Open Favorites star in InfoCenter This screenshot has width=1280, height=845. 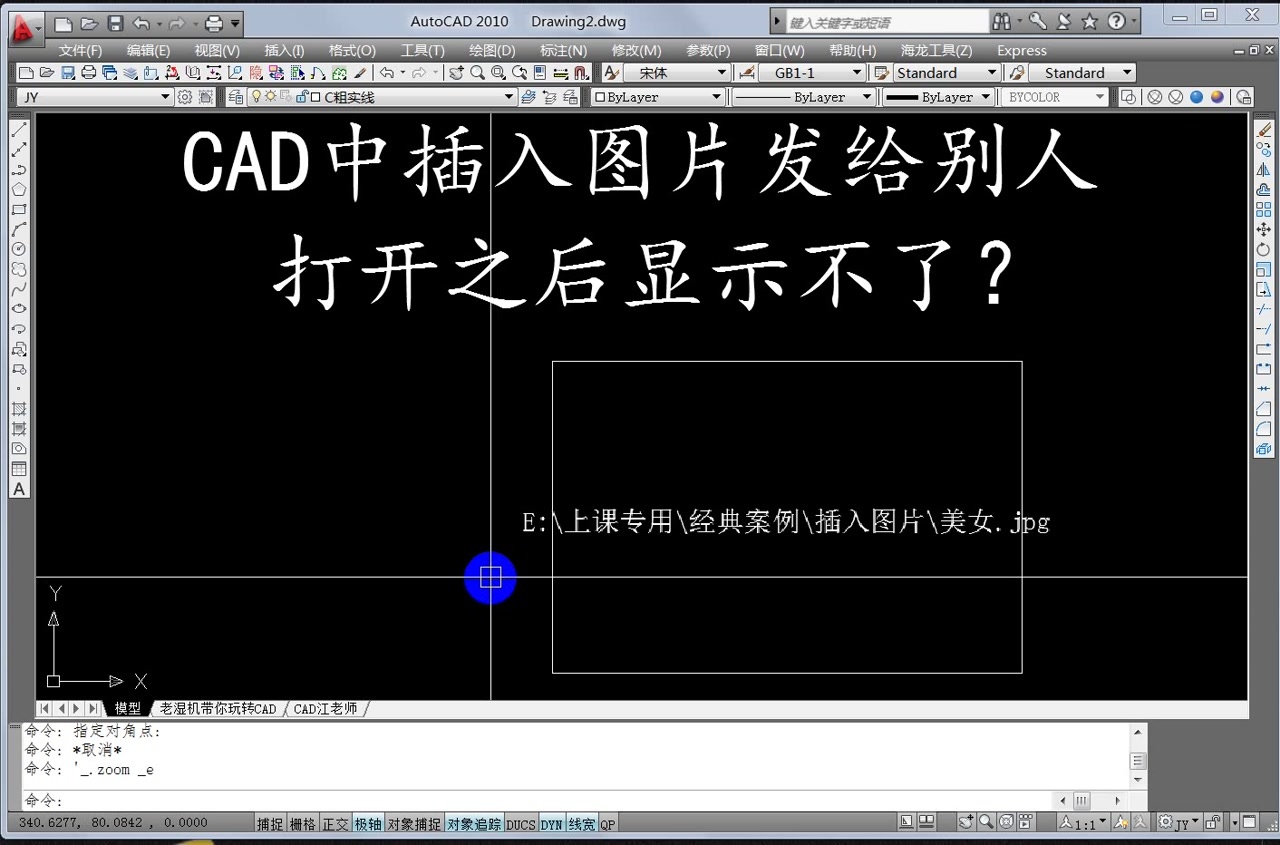coord(1090,21)
